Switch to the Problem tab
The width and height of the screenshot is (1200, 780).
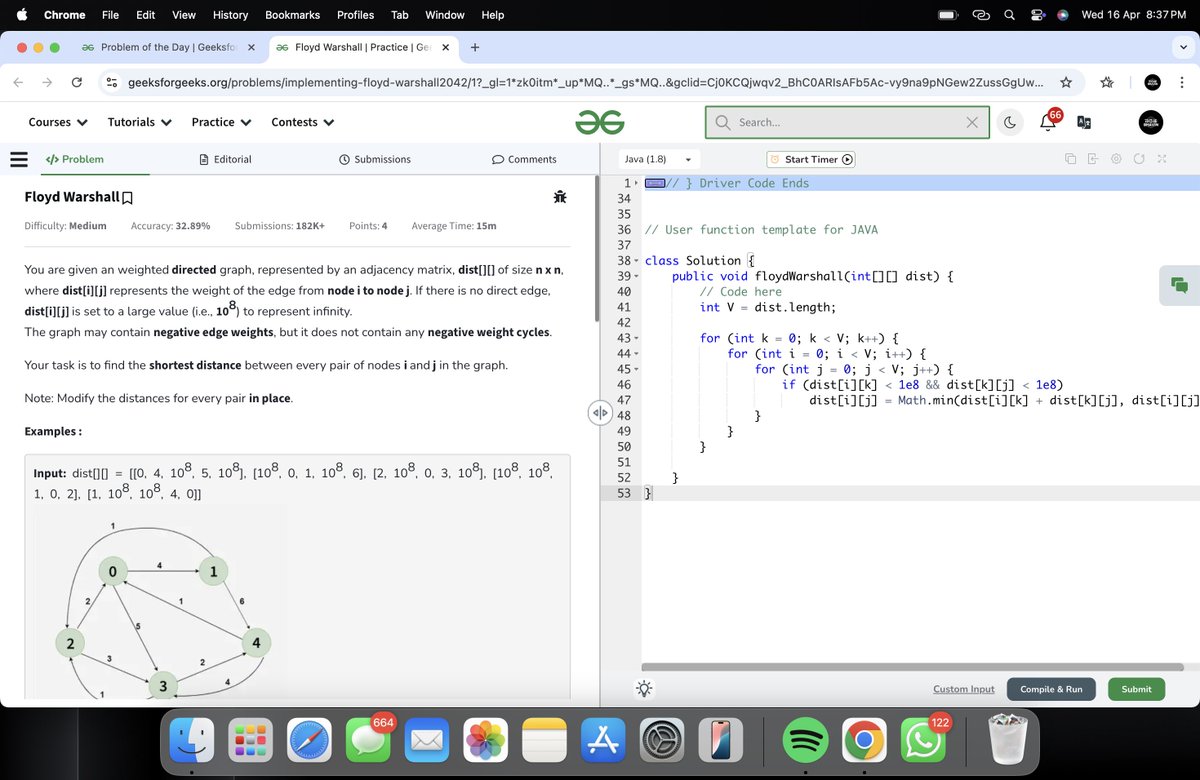75,159
